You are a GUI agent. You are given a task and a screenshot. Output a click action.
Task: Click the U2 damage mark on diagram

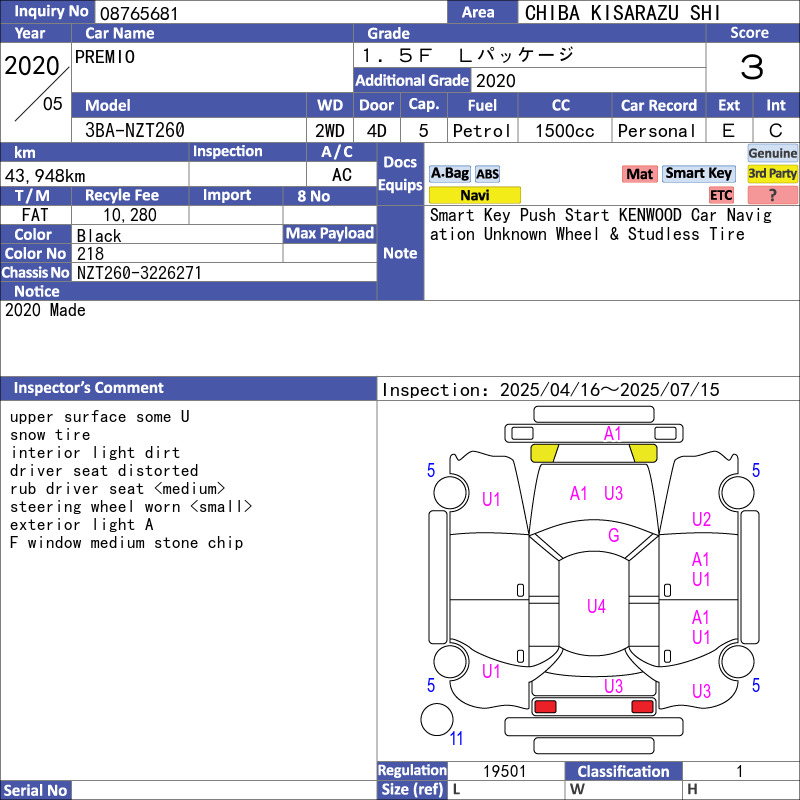point(701,519)
